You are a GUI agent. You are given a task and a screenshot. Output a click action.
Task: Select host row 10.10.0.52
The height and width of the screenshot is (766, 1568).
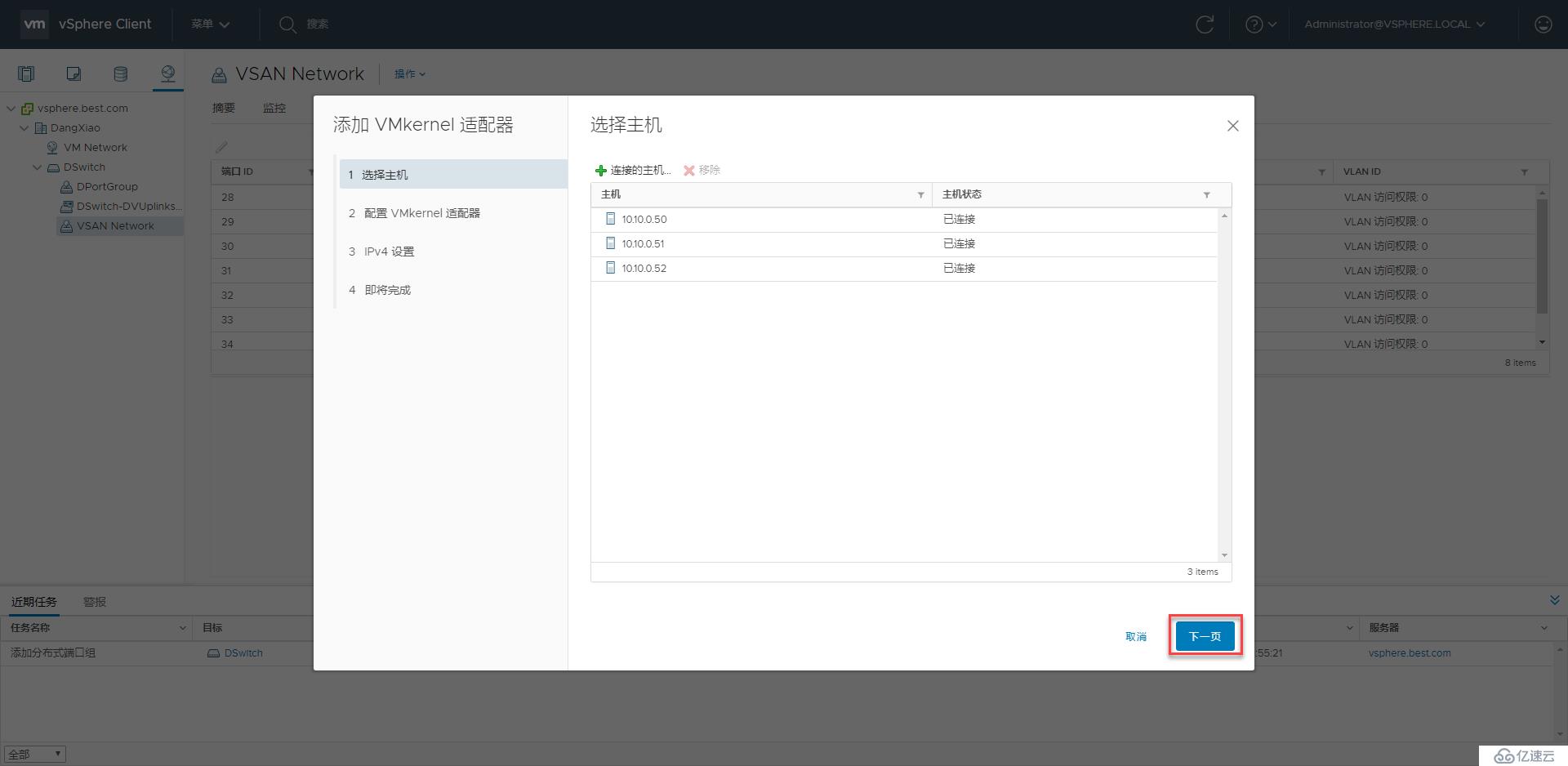(904, 269)
